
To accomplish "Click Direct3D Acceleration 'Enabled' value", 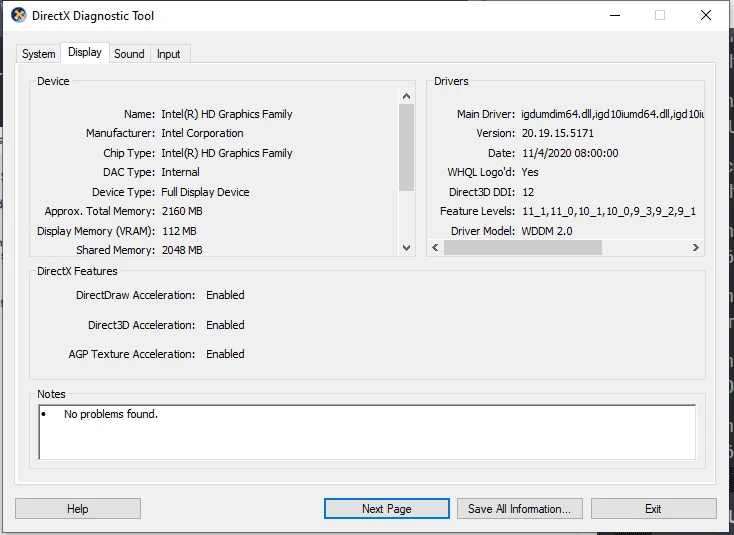I will tap(225, 325).
